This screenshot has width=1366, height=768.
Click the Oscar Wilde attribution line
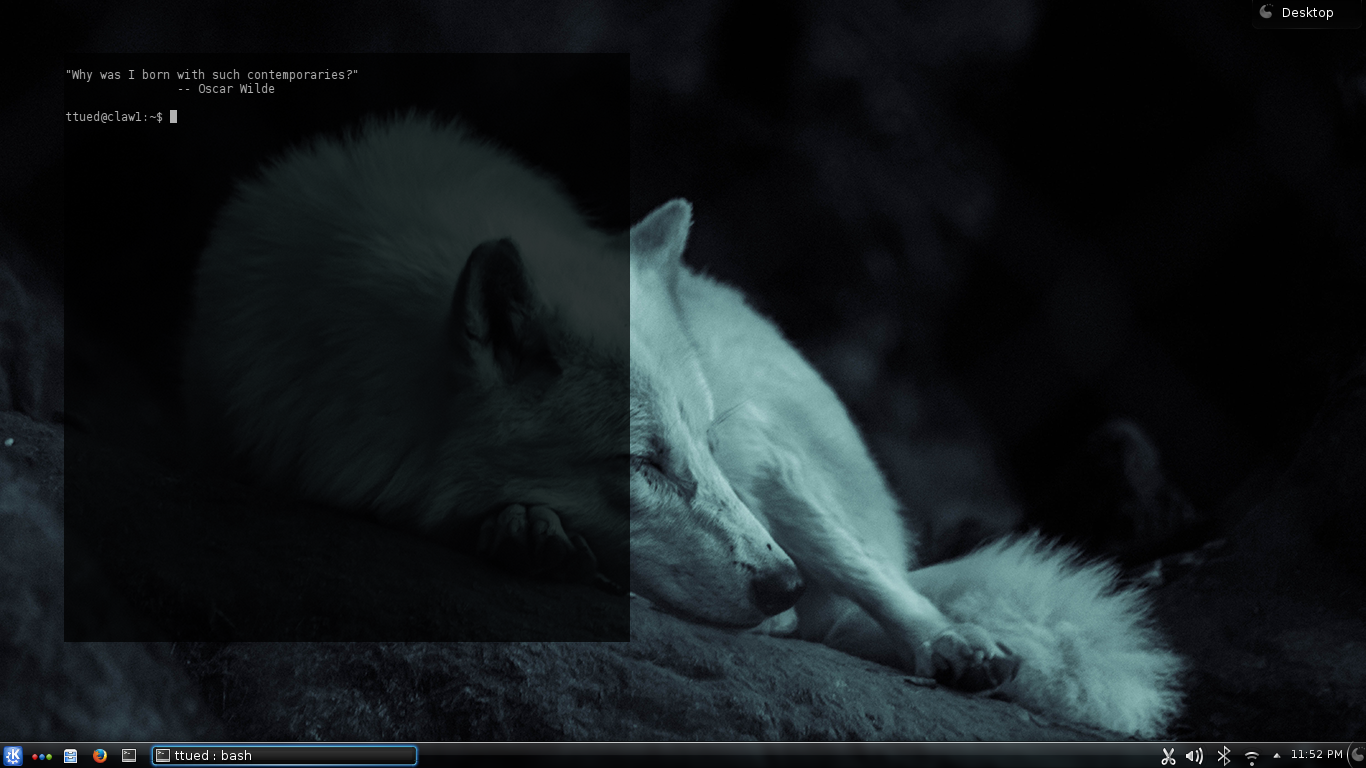click(x=226, y=89)
